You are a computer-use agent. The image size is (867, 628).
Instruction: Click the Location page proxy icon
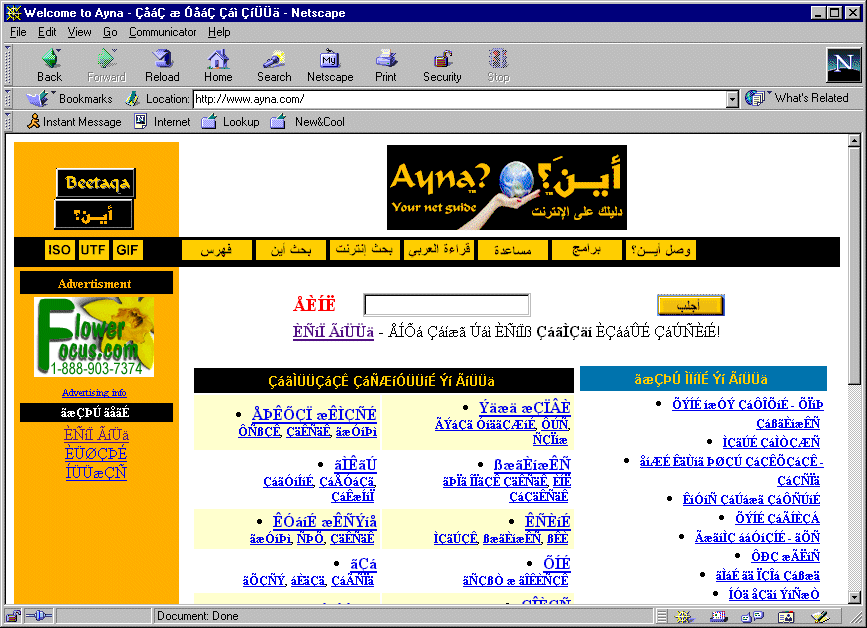click(132, 99)
